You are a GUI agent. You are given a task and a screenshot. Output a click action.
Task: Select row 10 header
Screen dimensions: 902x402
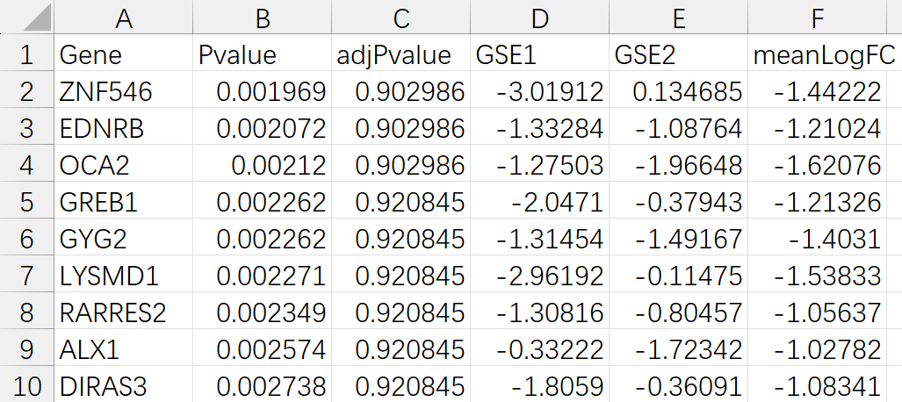[27, 385]
